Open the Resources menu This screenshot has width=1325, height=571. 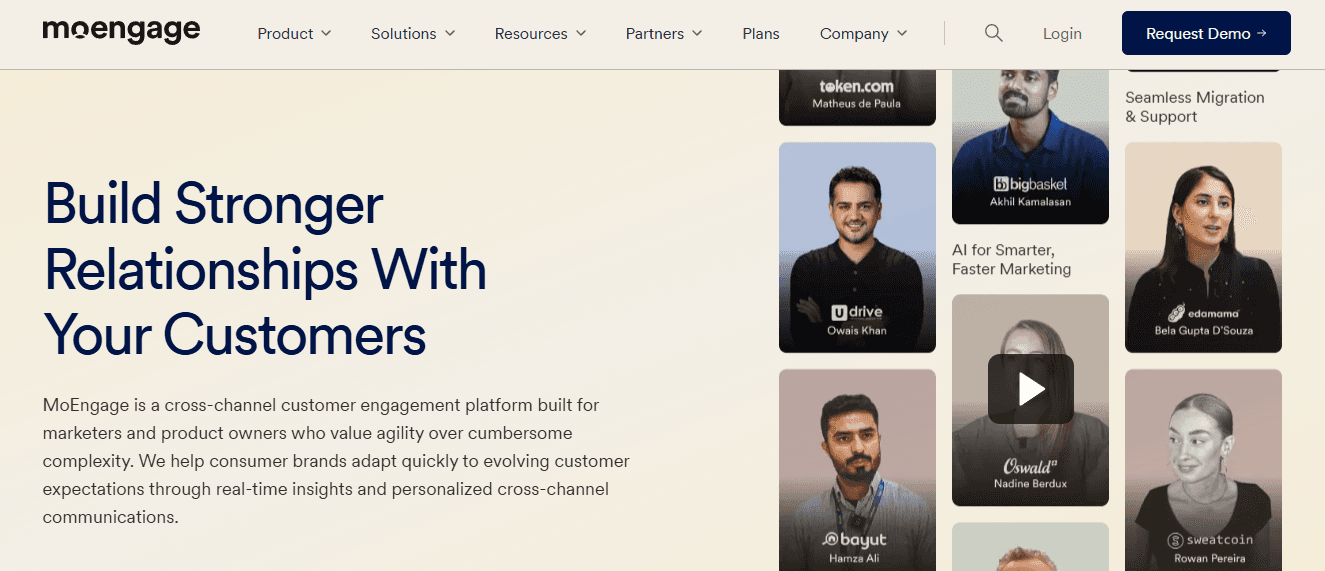coord(541,33)
